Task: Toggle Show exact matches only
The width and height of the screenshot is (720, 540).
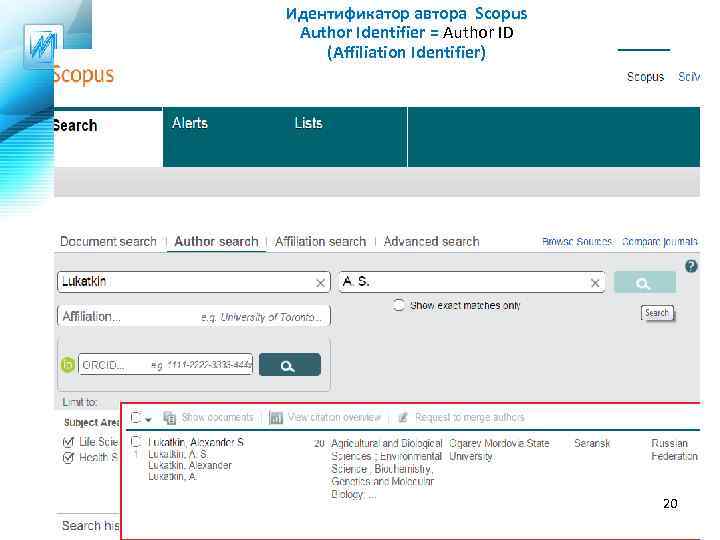Action: coord(399,305)
